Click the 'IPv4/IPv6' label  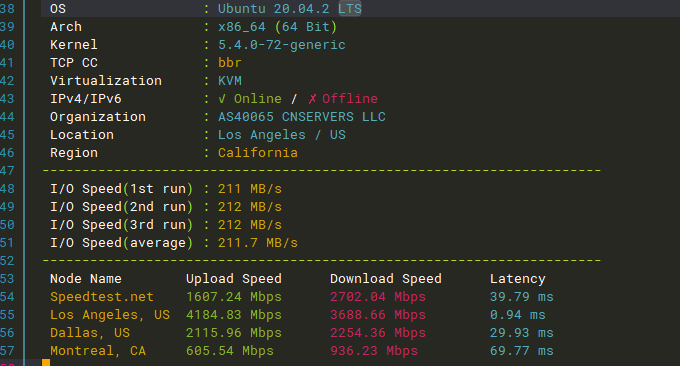point(85,99)
